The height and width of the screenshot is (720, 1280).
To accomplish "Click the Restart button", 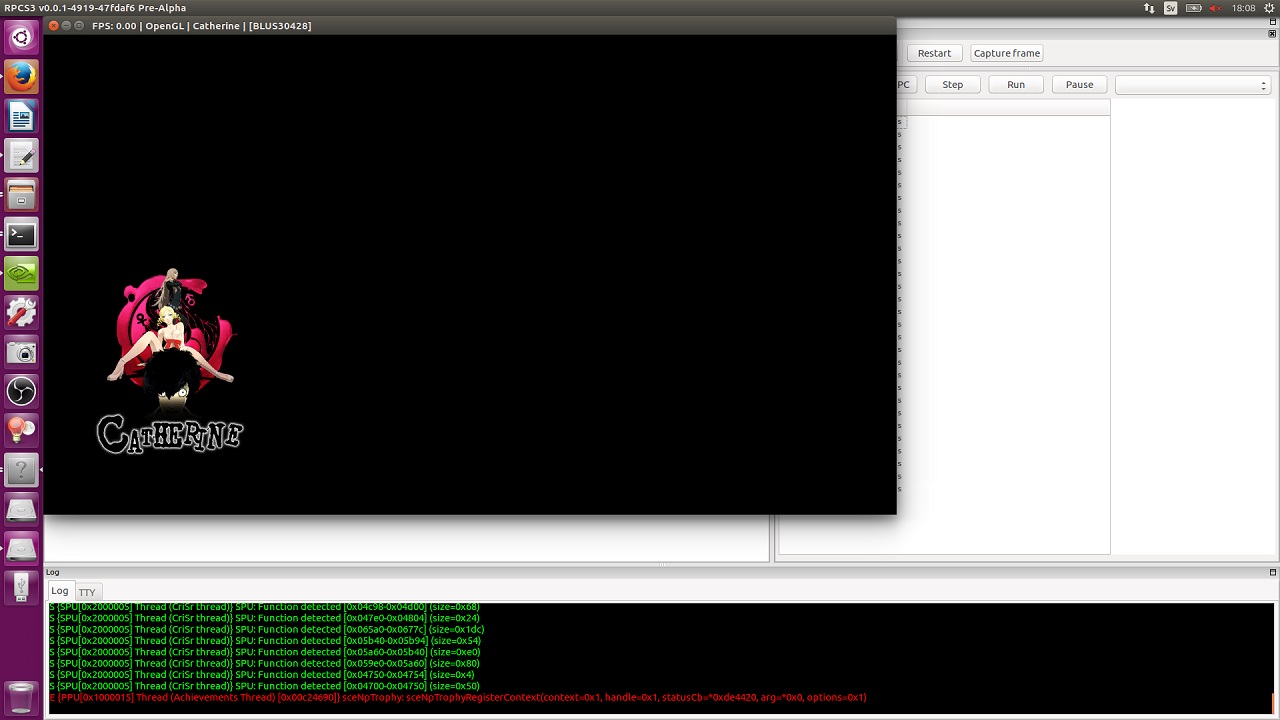I will click(x=934, y=53).
